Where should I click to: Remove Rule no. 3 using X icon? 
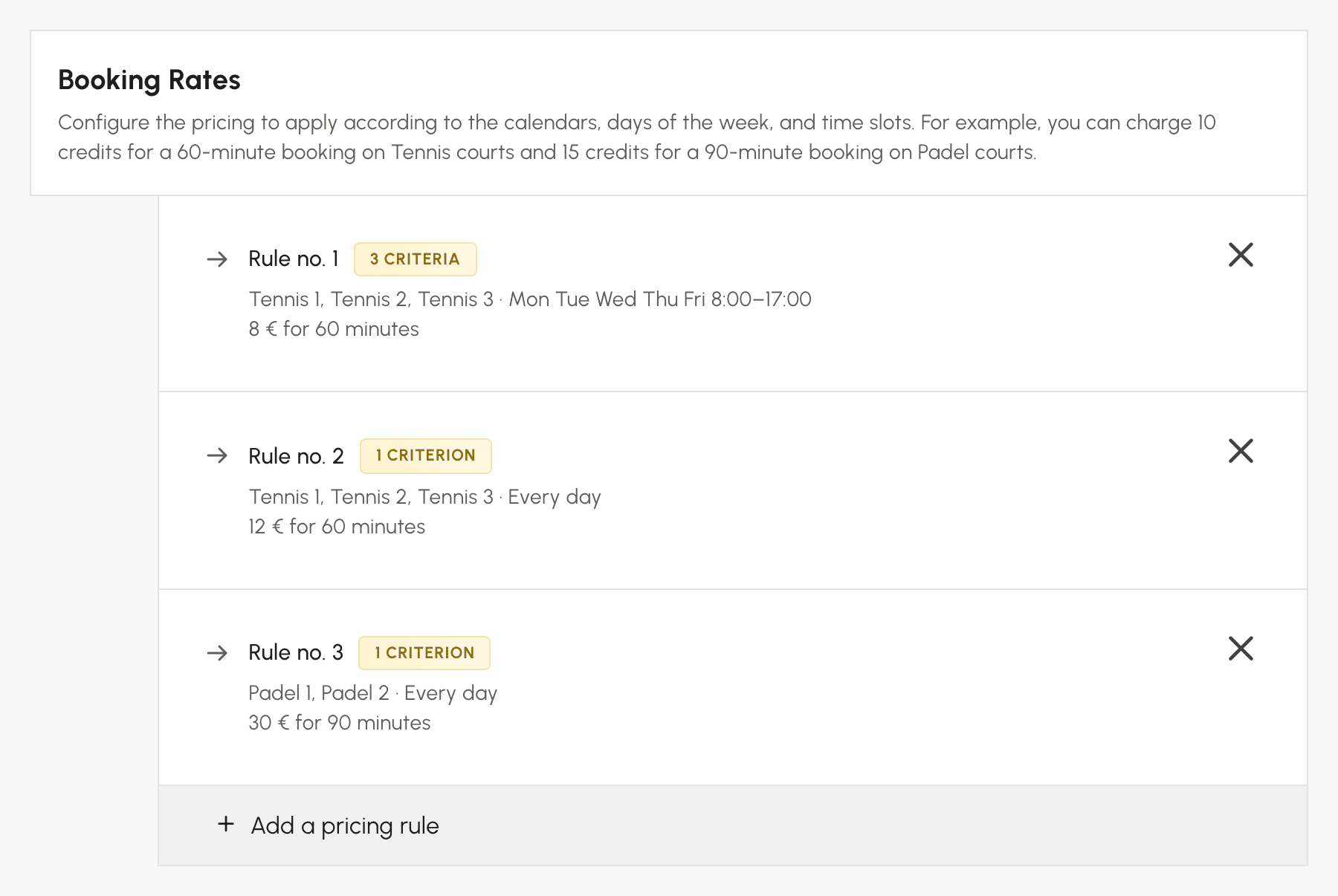point(1241,649)
